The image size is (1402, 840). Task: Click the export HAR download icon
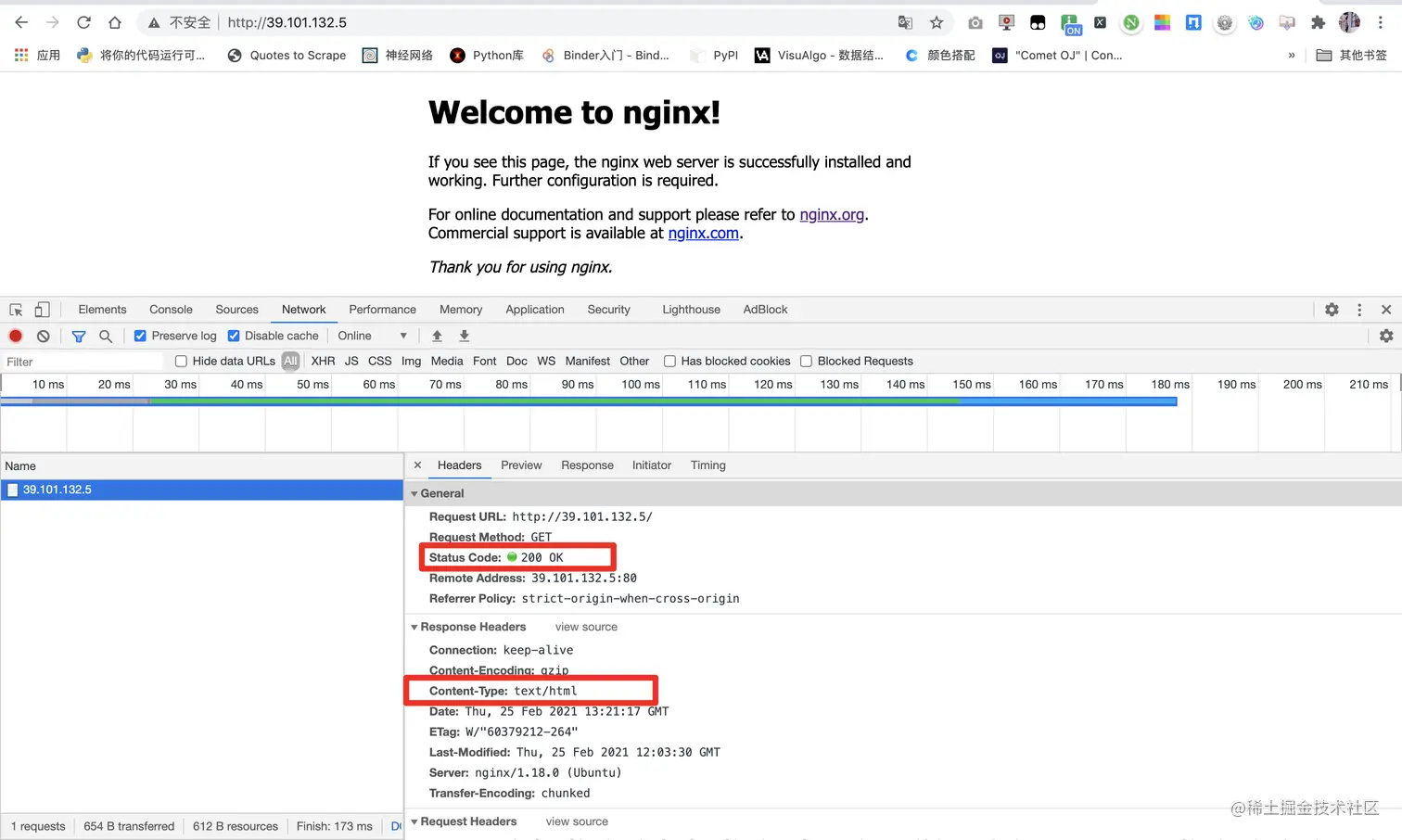pyautogui.click(x=465, y=336)
